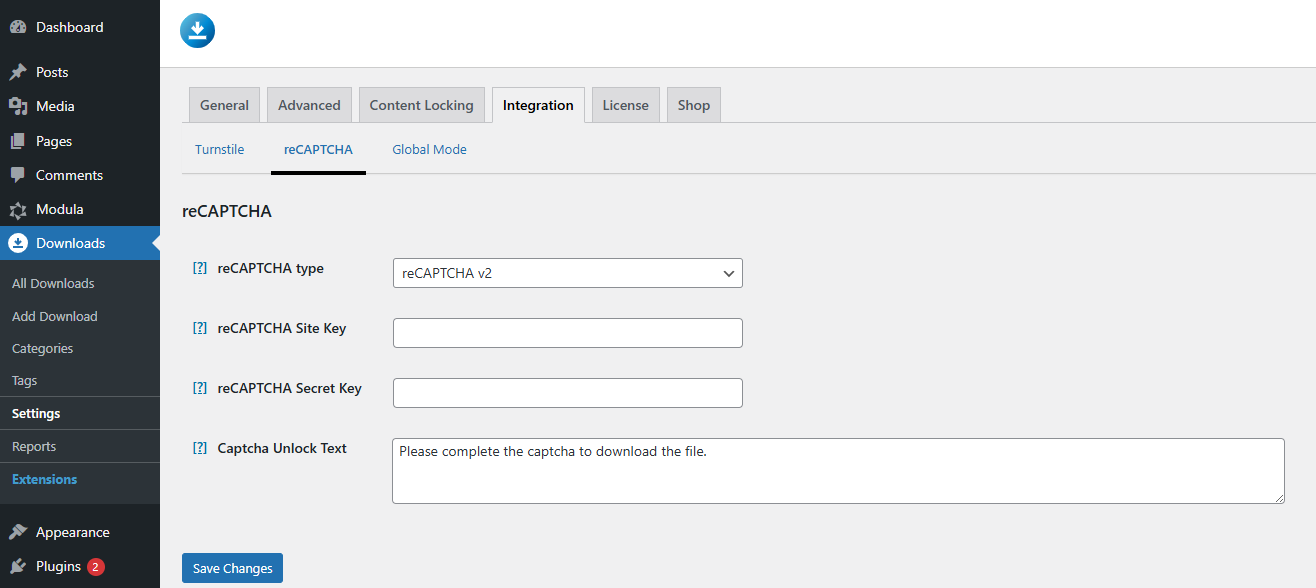Viewport: 1316px width, 588px height.
Task: Click the Plugins plug icon
Action: pyautogui.click(x=18, y=566)
